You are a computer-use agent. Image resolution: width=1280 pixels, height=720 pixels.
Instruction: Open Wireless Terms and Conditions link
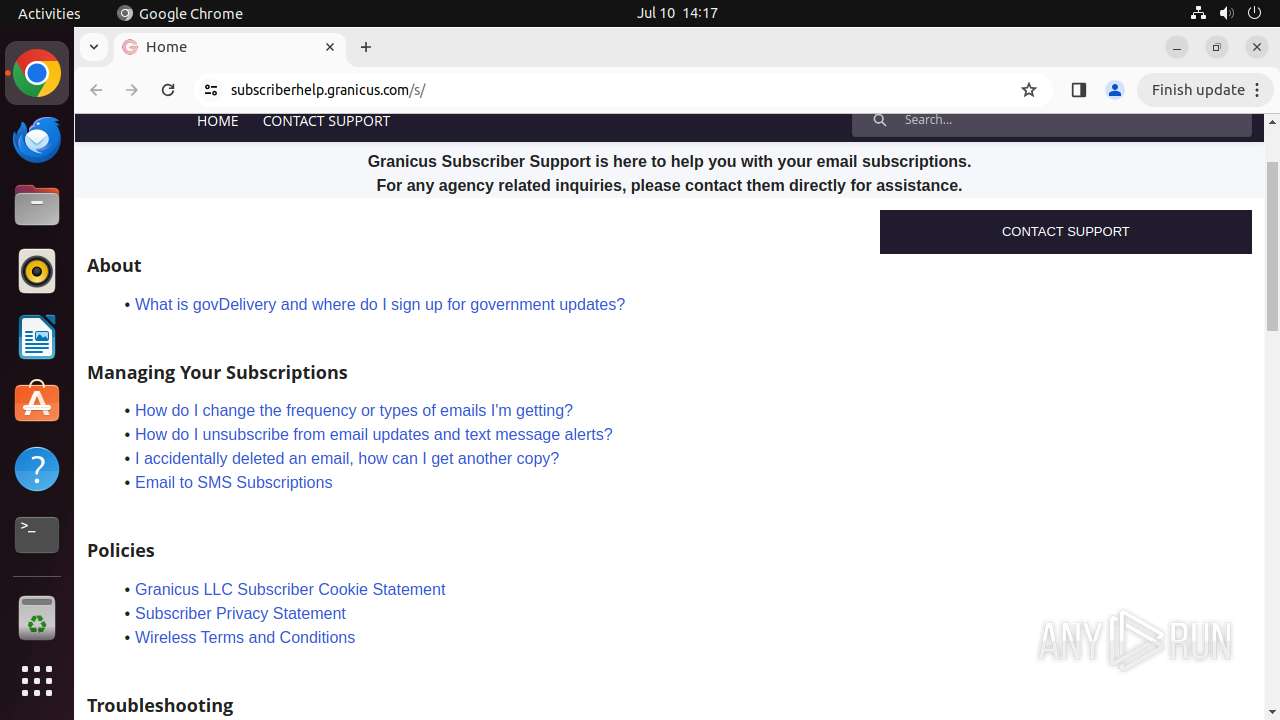tap(245, 637)
